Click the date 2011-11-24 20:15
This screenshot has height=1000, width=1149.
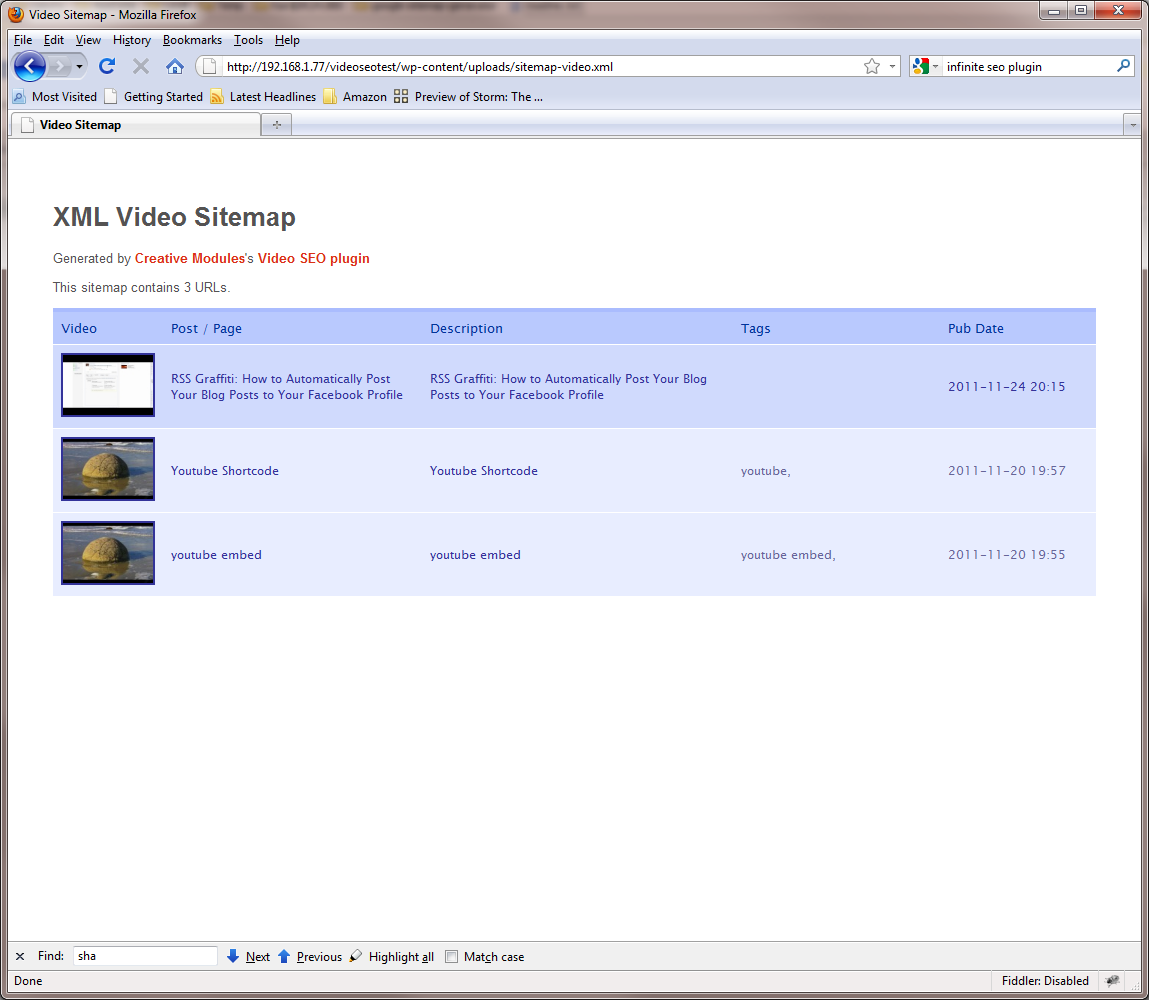[1007, 386]
